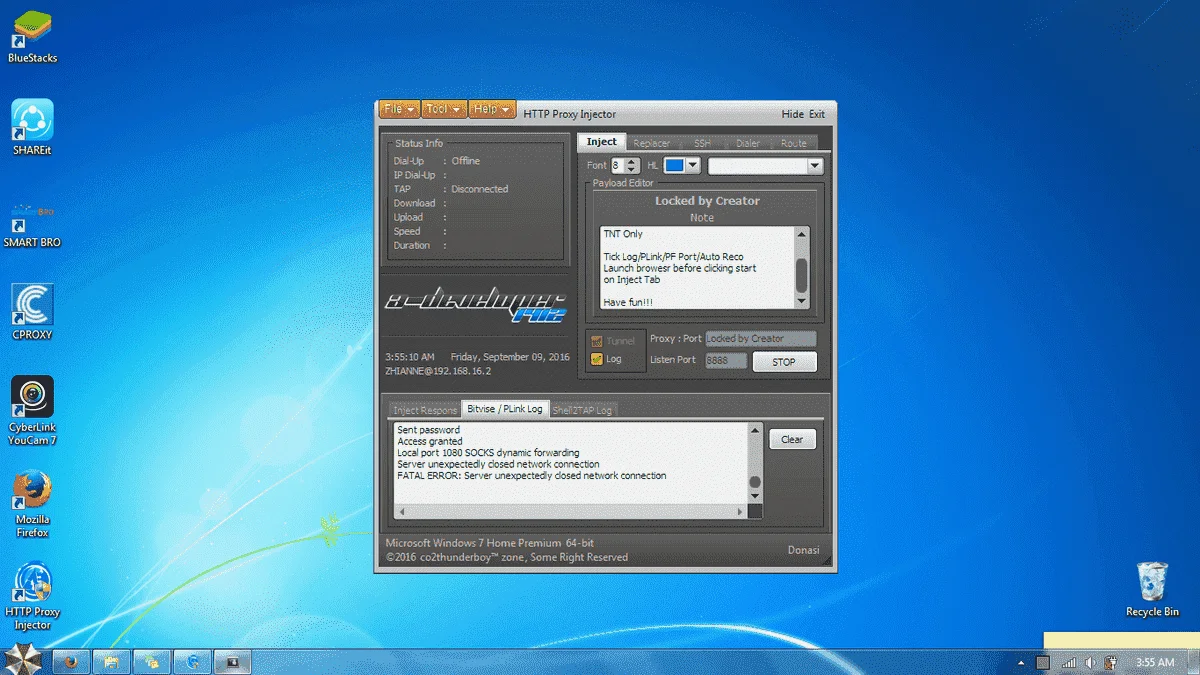The image size is (1200, 675).
Task: Click the Note scrollbar up arrow
Action: point(801,234)
